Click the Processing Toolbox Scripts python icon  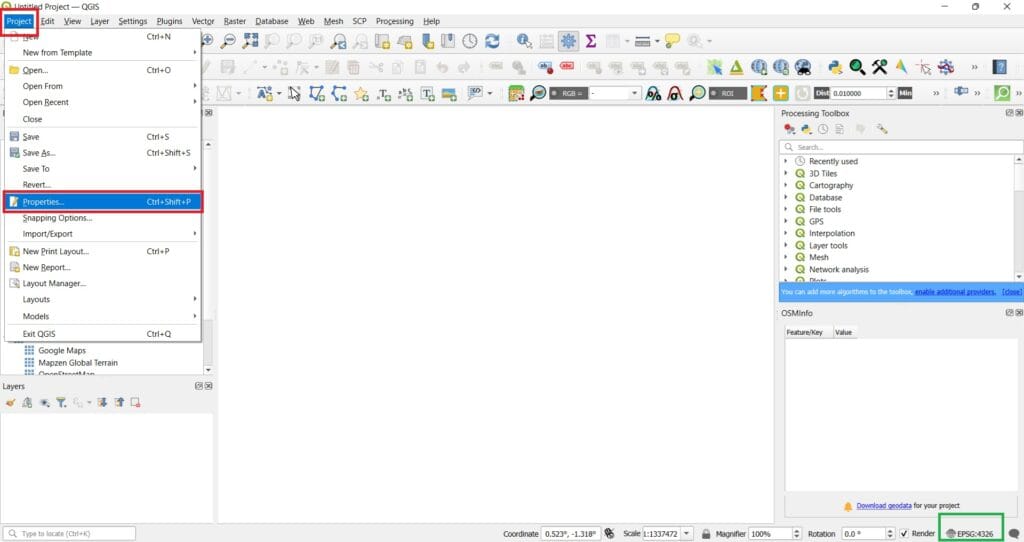pyautogui.click(x=807, y=129)
